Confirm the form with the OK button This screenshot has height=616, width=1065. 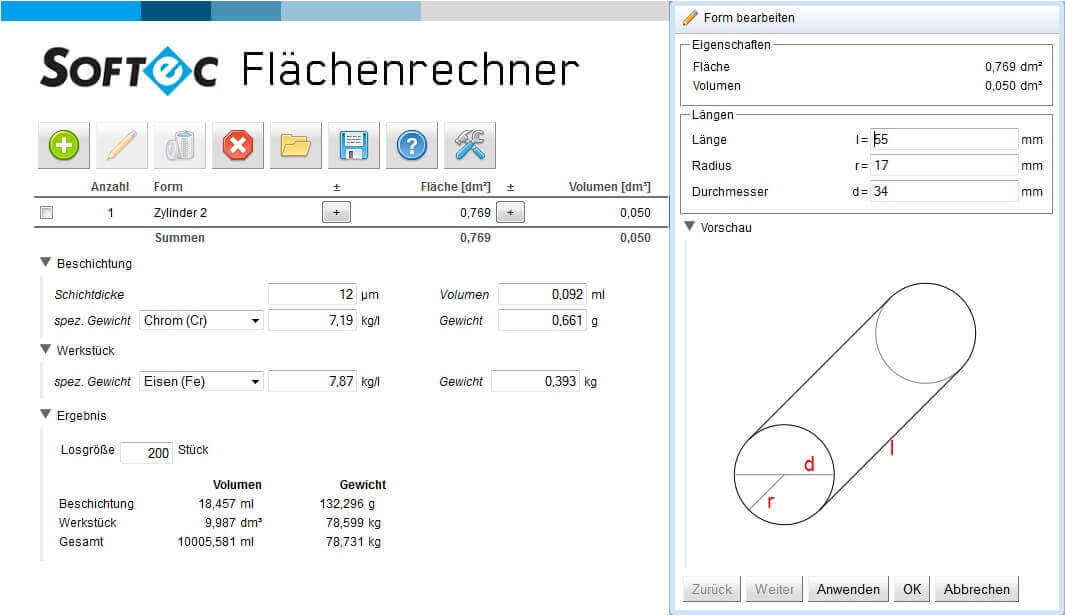911,589
